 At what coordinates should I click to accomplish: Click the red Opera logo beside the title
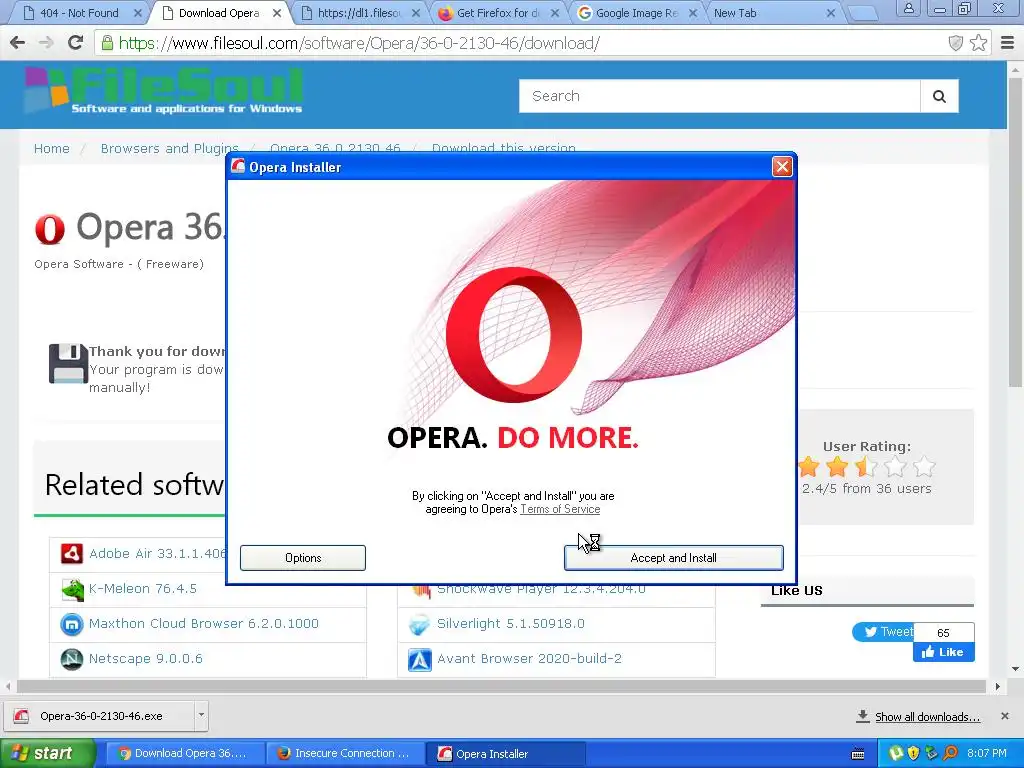point(50,229)
